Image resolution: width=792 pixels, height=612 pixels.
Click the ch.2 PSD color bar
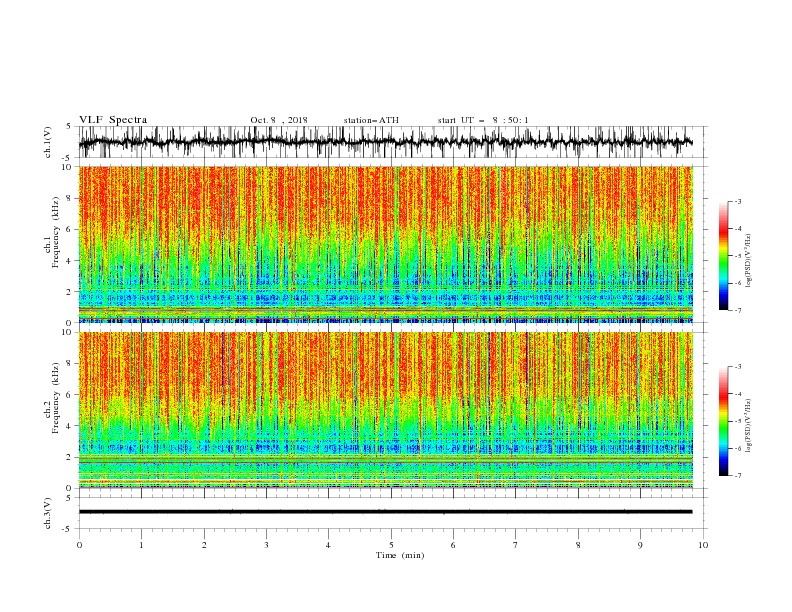coord(723,421)
